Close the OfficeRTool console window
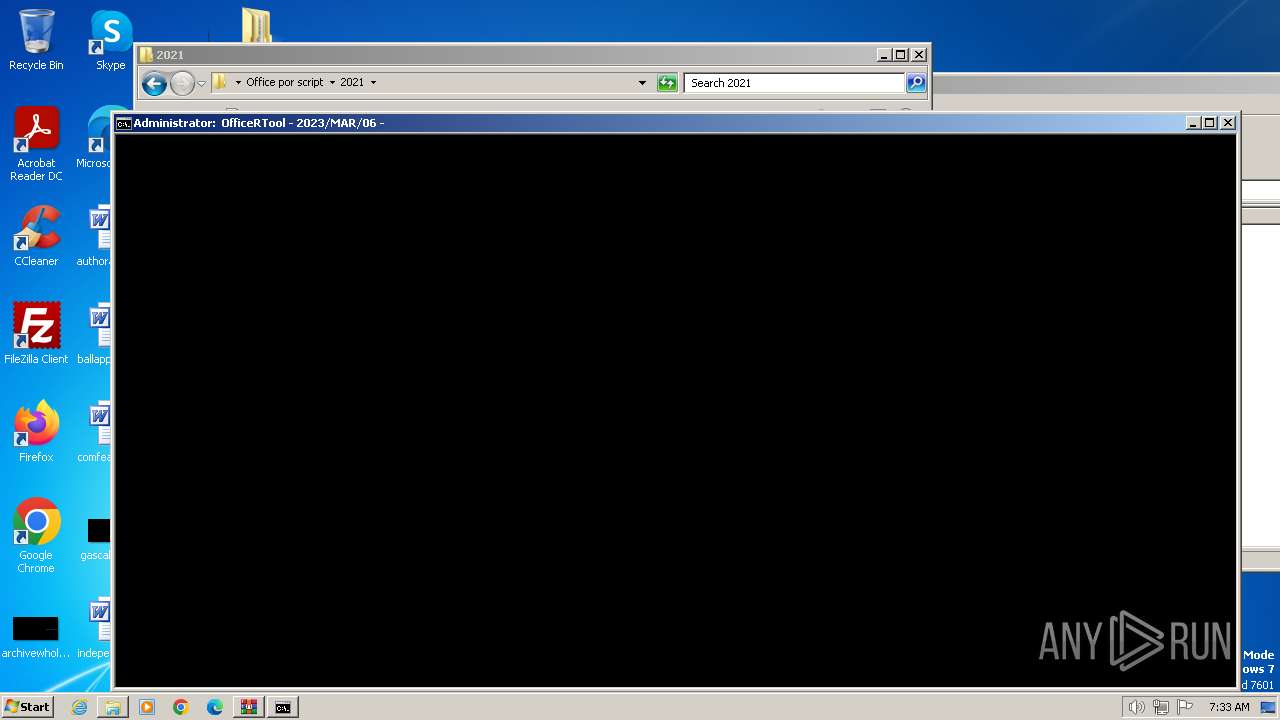Screen dimensions: 1280x720 coord(1228,123)
